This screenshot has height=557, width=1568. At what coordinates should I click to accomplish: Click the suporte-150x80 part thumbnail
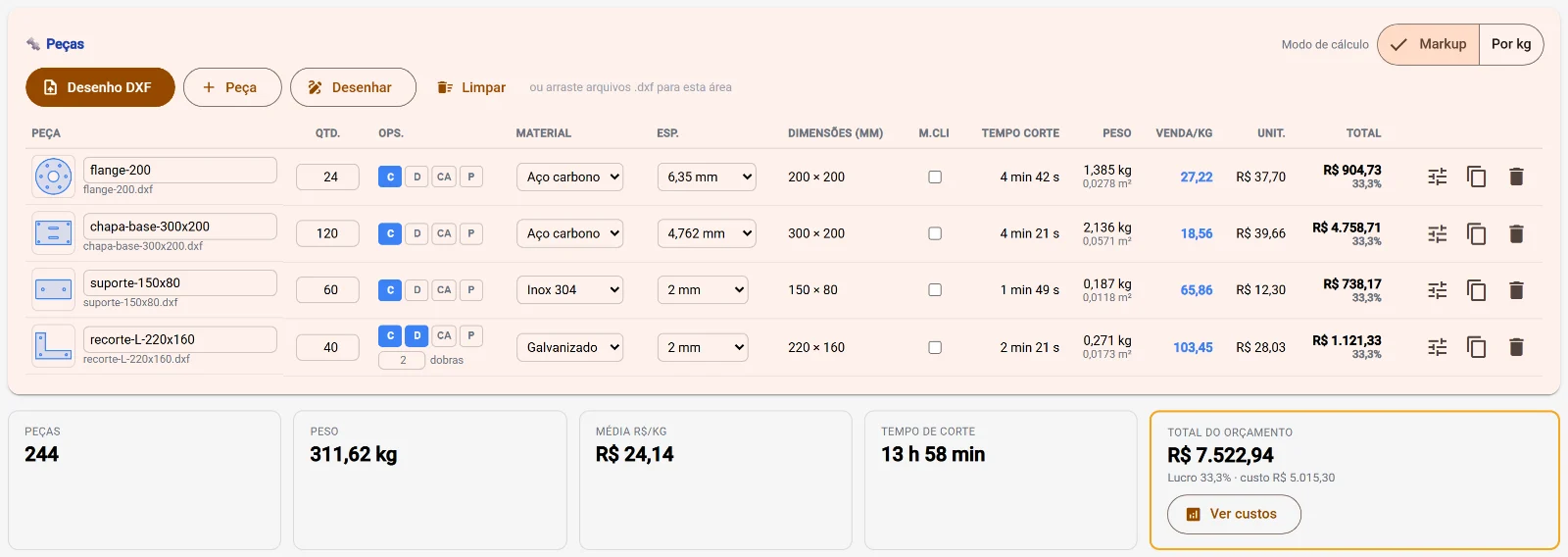[53, 289]
